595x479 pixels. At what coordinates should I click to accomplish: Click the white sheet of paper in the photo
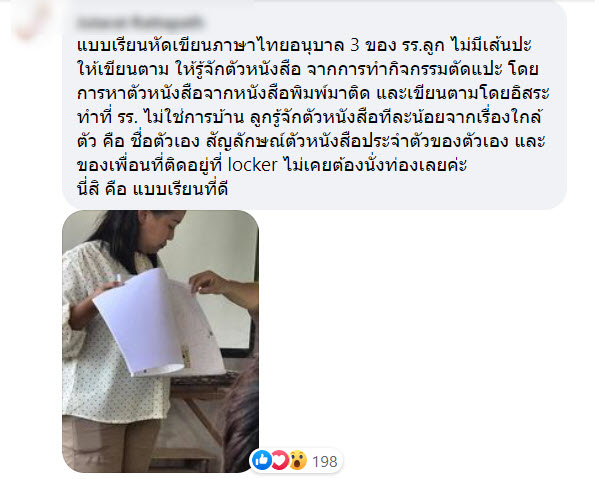click(140, 323)
